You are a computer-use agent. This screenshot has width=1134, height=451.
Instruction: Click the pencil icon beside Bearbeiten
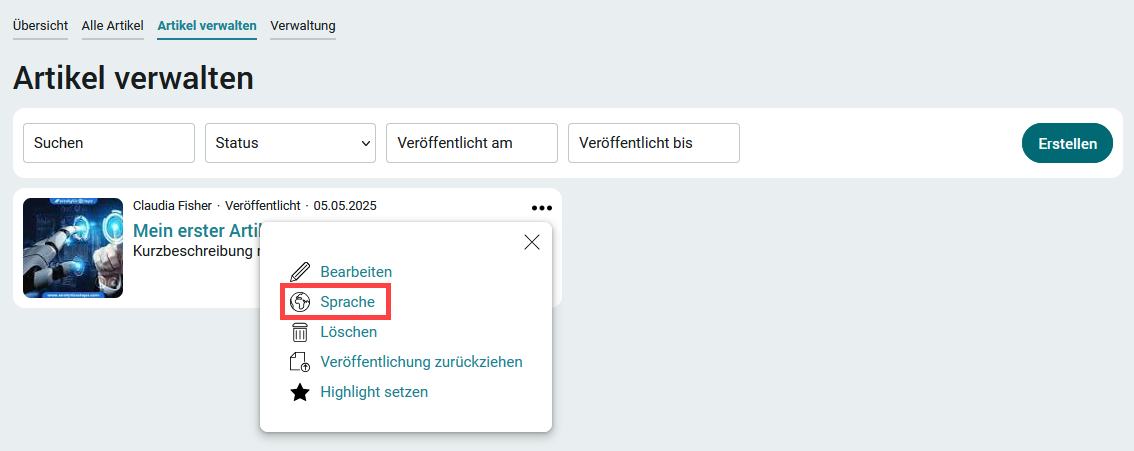(x=299, y=272)
